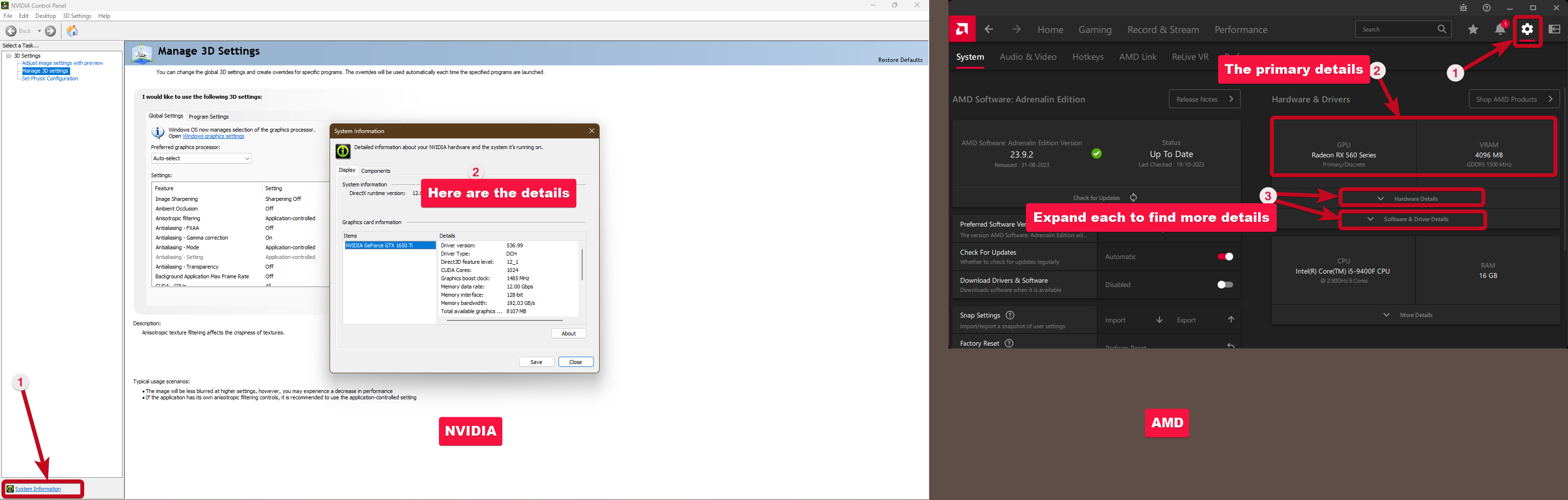Close the System Information dialog with X
The height and width of the screenshot is (500, 1568).
[x=591, y=131]
